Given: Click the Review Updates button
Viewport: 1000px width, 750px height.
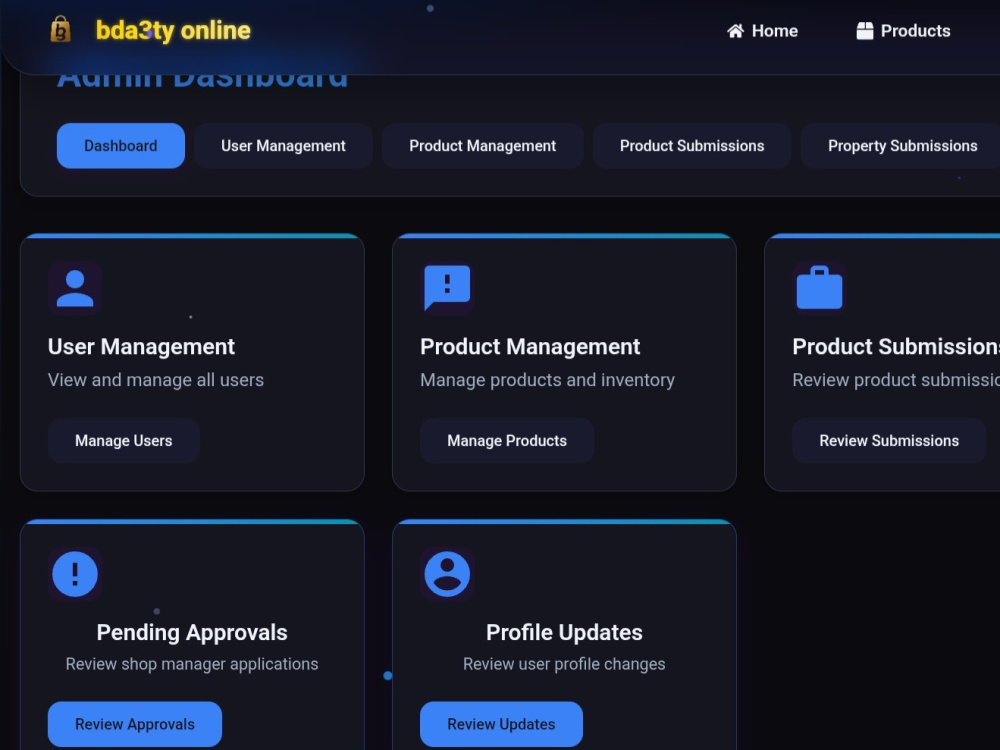Looking at the screenshot, I should point(501,724).
